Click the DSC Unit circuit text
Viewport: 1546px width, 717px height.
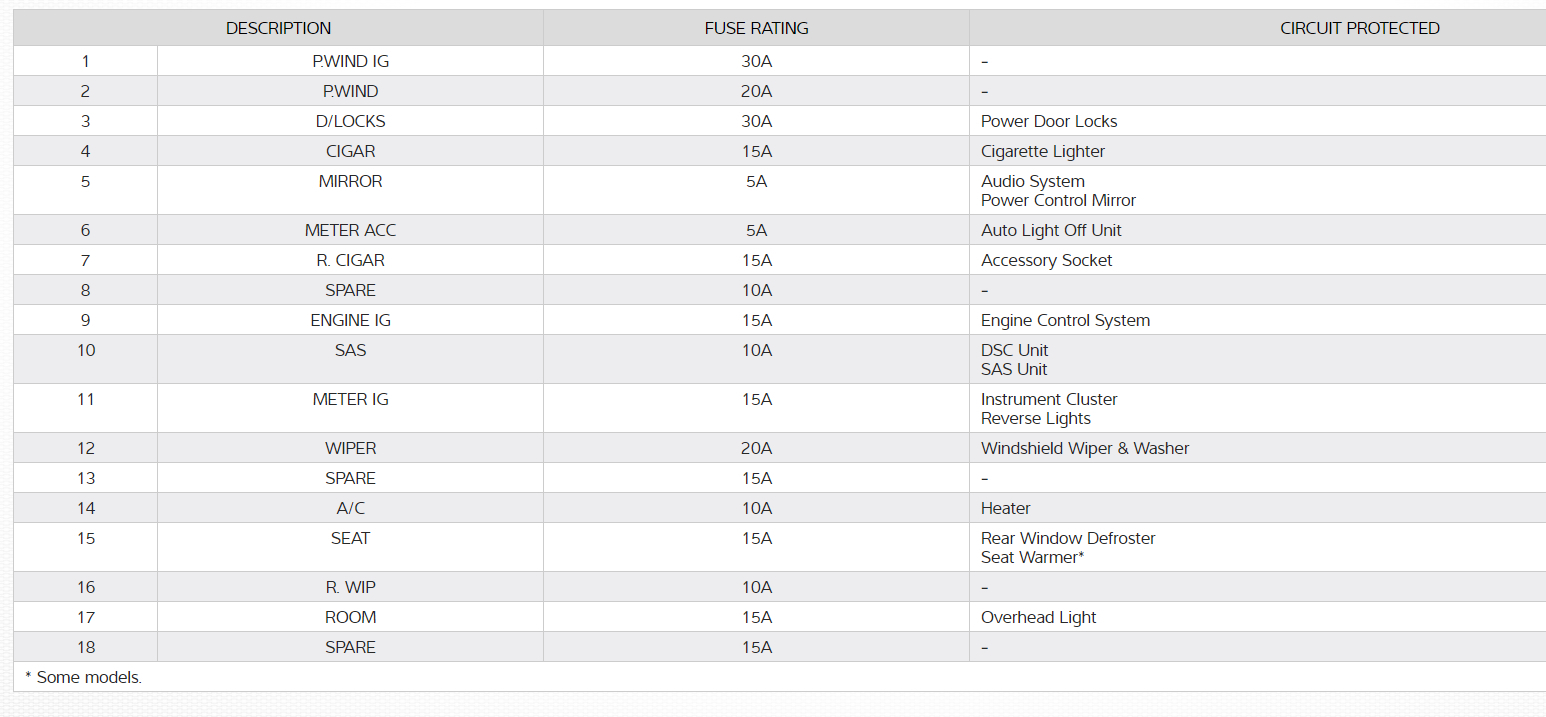pyautogui.click(x=1014, y=350)
